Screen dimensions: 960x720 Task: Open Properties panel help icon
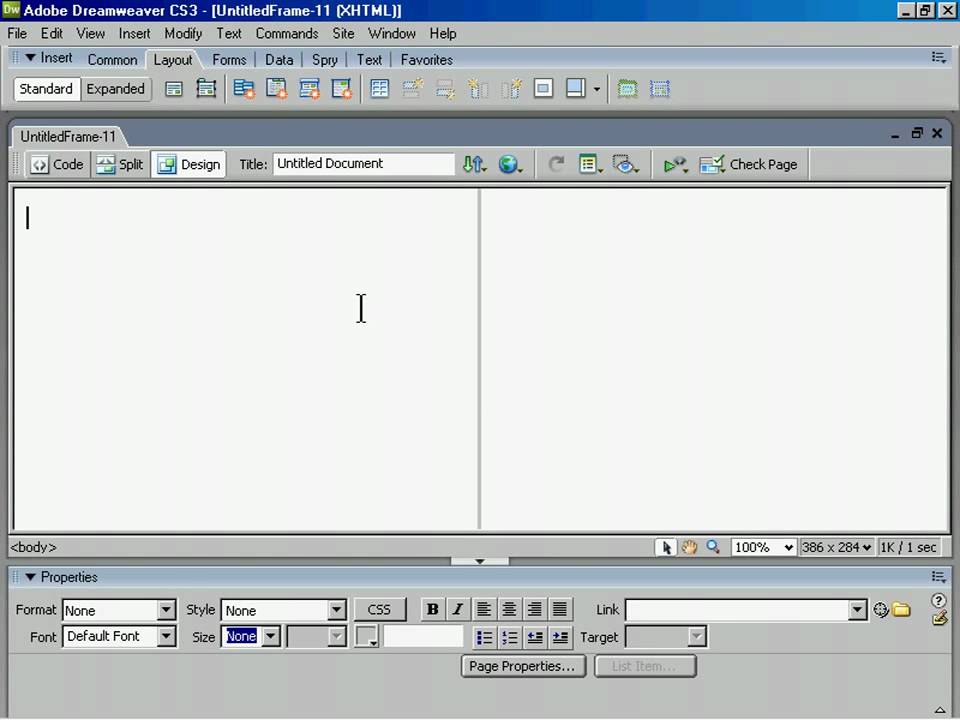pos(938,600)
